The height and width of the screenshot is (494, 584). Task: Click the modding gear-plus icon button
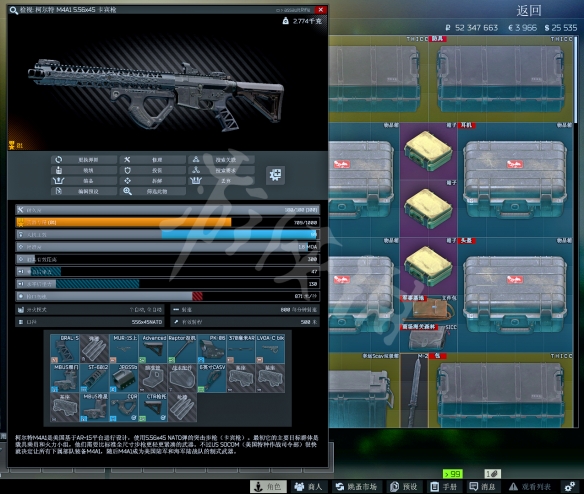276,175
